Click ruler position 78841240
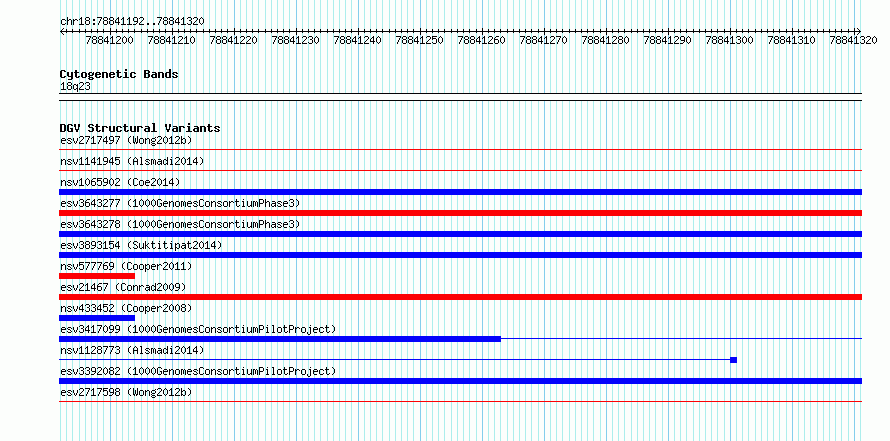 tap(358, 40)
